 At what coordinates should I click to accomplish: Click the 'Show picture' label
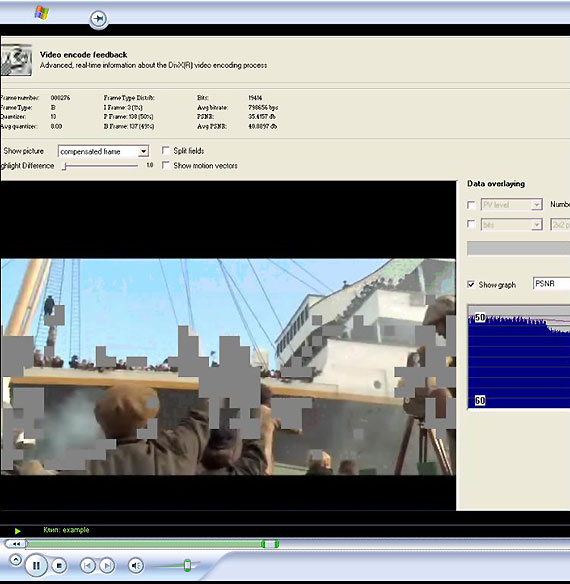pyautogui.click(x=23, y=151)
